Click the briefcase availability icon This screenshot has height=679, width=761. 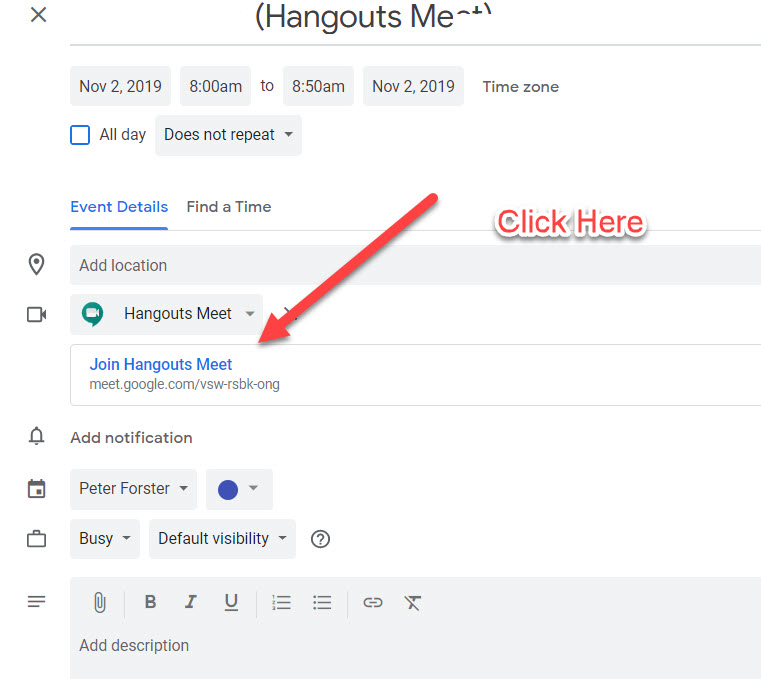coord(36,539)
